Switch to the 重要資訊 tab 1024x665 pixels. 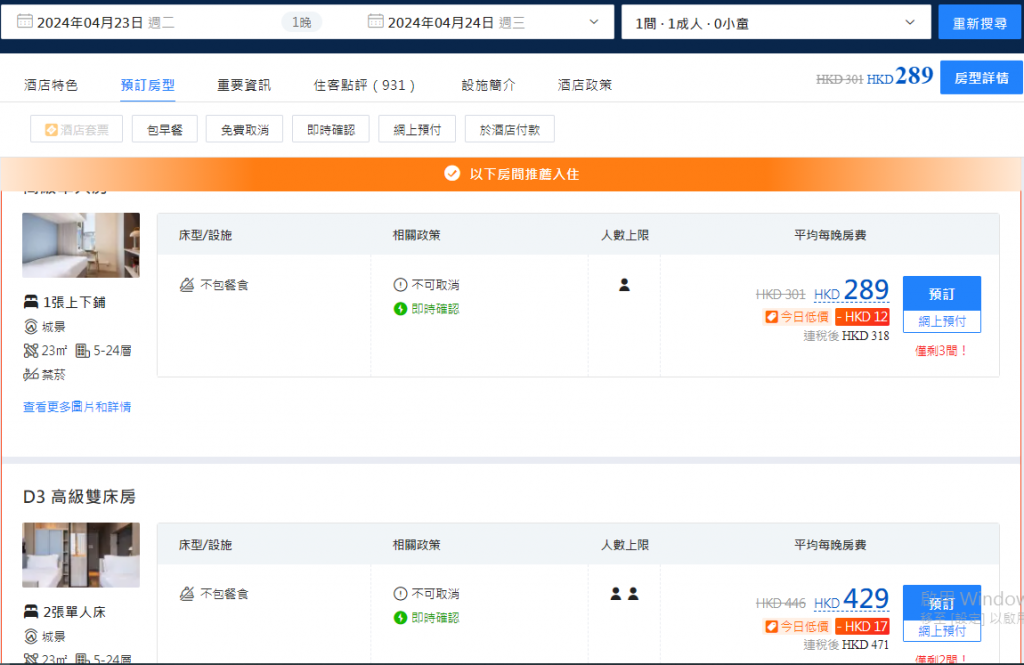244,85
